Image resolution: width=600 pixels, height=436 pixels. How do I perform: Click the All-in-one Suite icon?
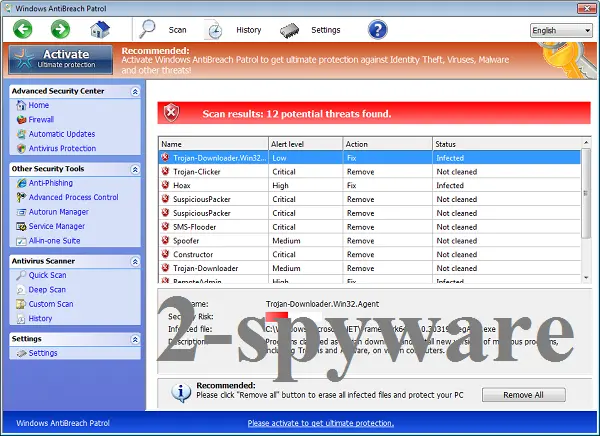(21, 241)
